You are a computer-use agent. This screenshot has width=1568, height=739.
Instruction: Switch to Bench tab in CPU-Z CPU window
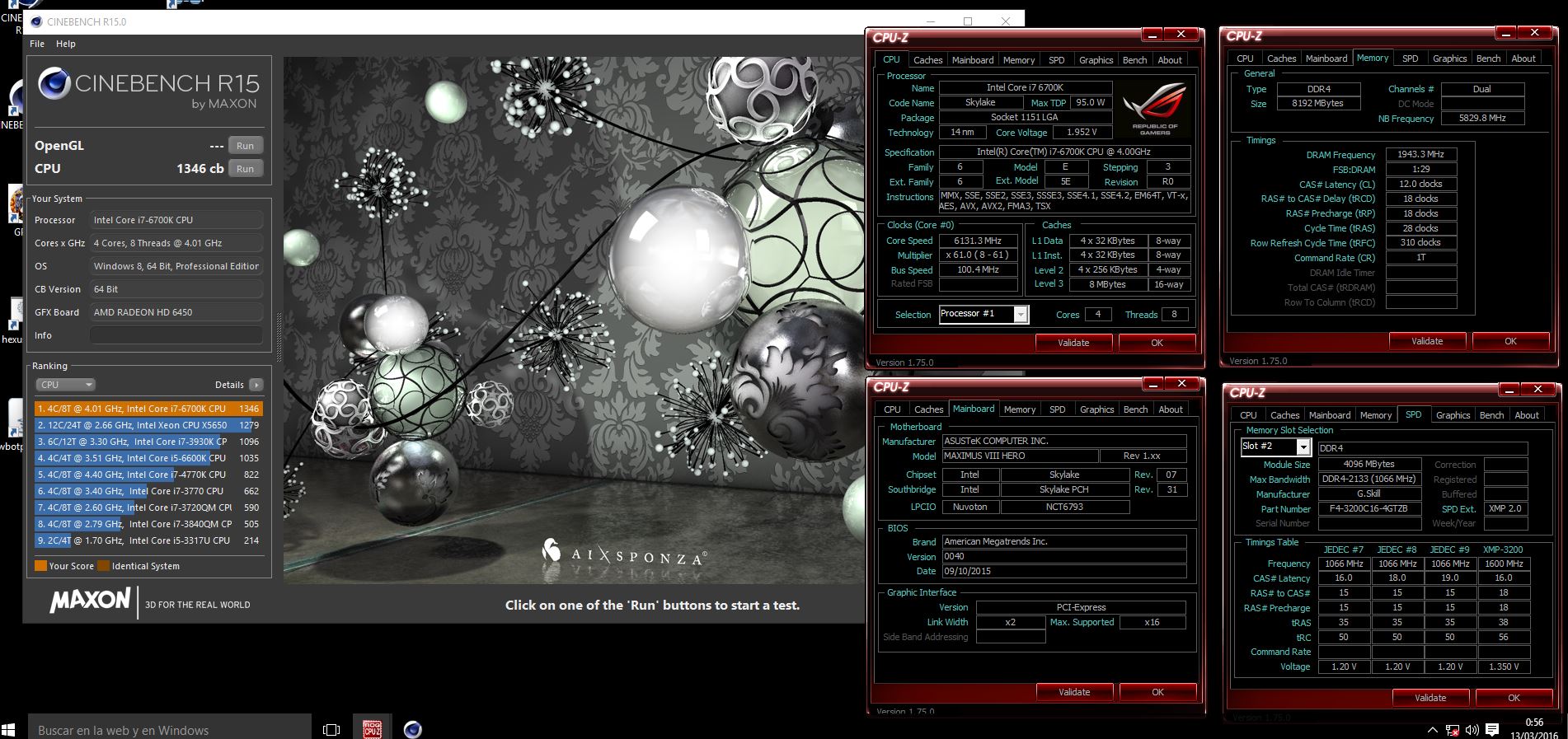pyautogui.click(x=1134, y=60)
